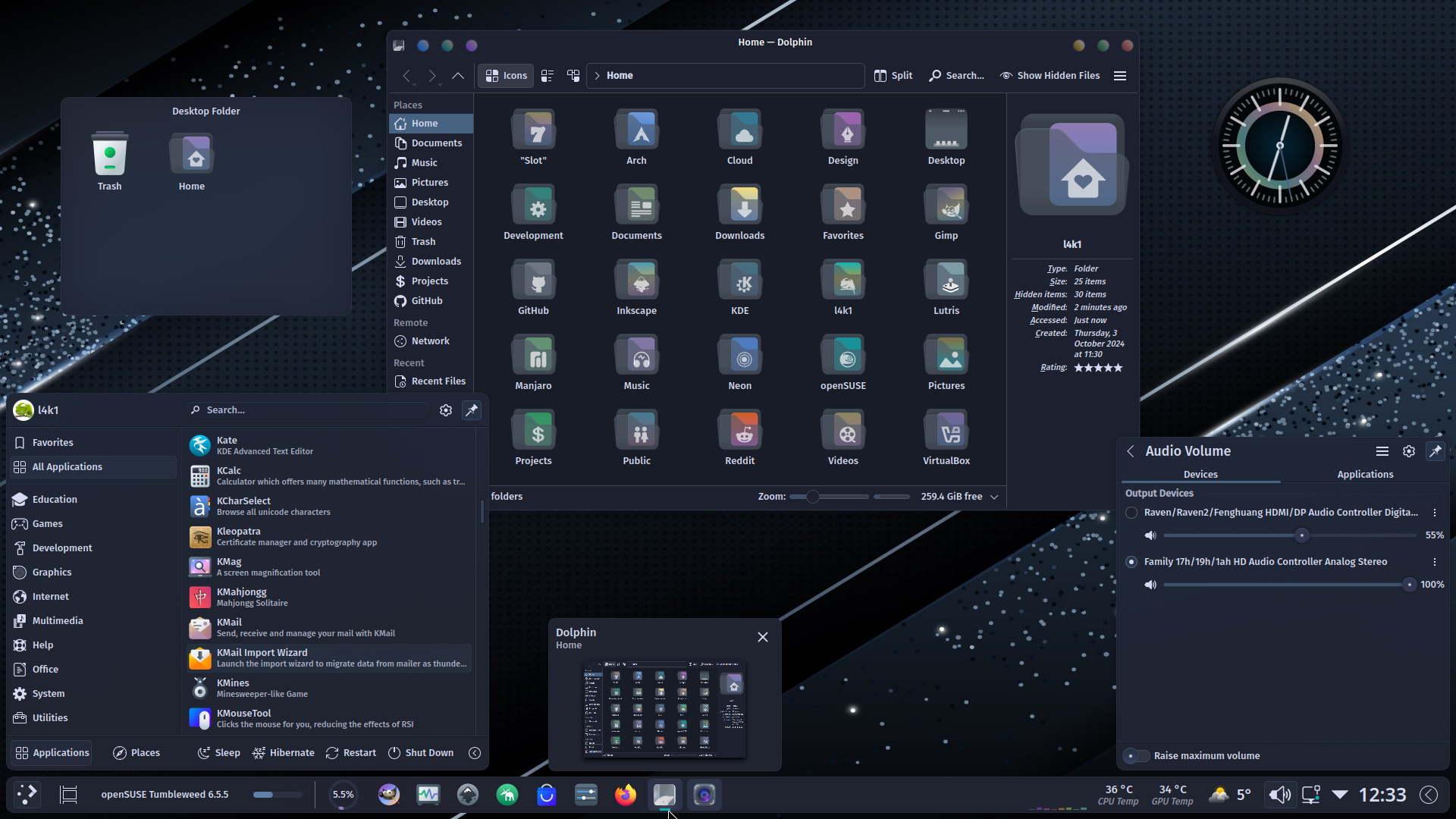Expand more power options in launcher
This screenshot has height=819, width=1456.
click(475, 753)
